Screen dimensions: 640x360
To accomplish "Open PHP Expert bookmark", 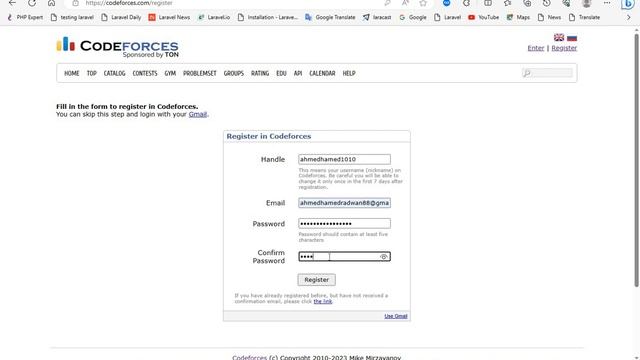I will (x=25, y=17).
